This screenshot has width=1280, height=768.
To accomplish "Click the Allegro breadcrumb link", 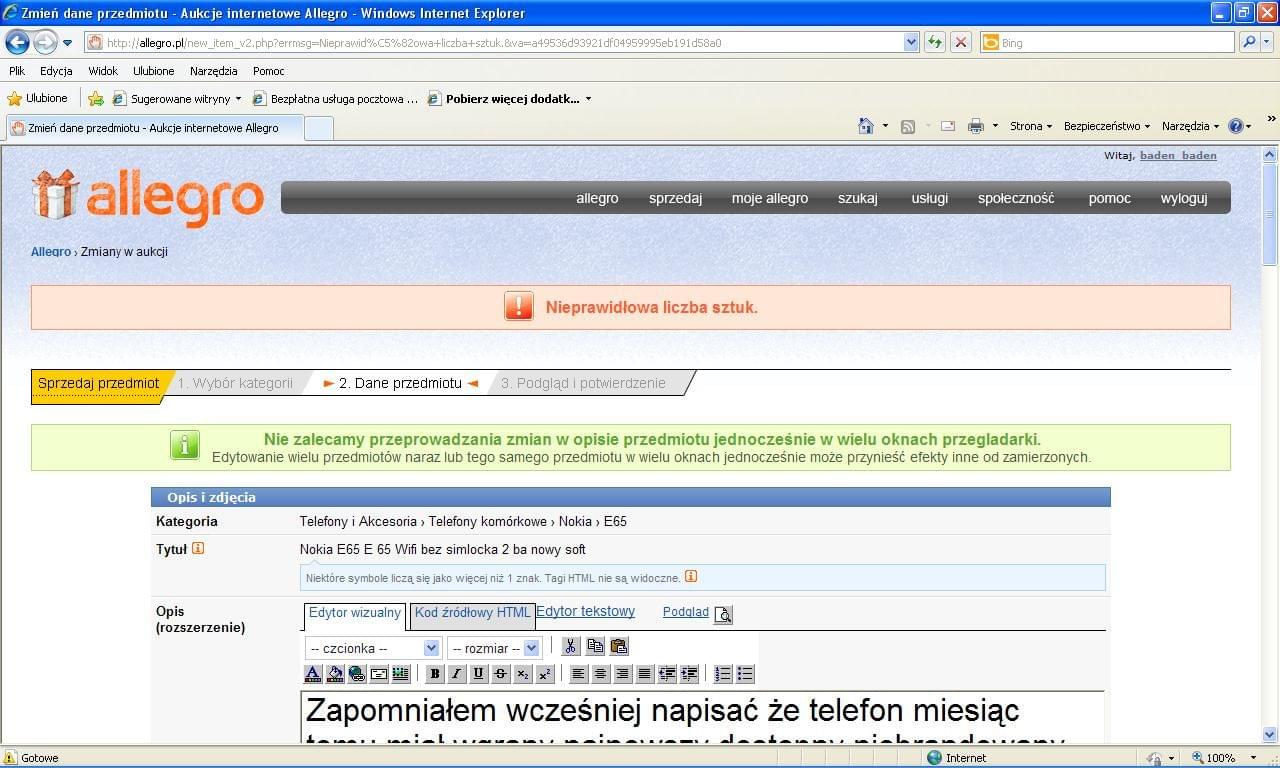I will pos(51,252).
